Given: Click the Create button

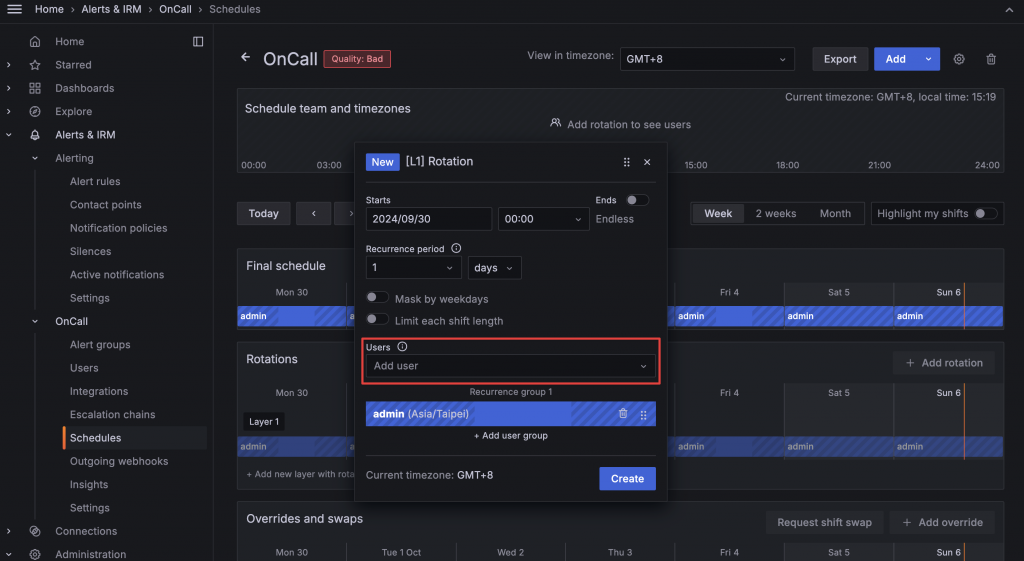Looking at the screenshot, I should coord(627,479).
